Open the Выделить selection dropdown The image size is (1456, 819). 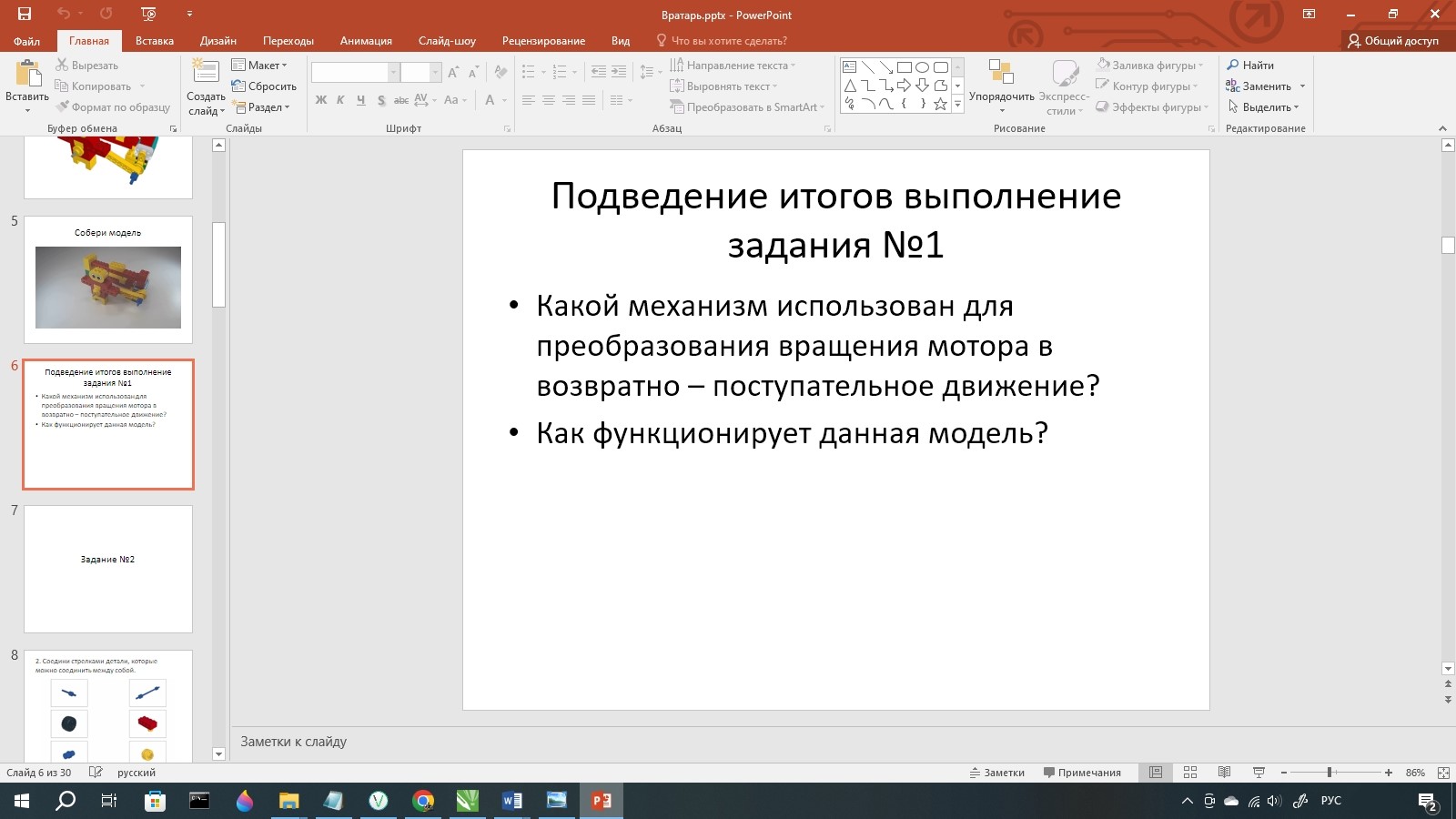pyautogui.click(x=1264, y=107)
